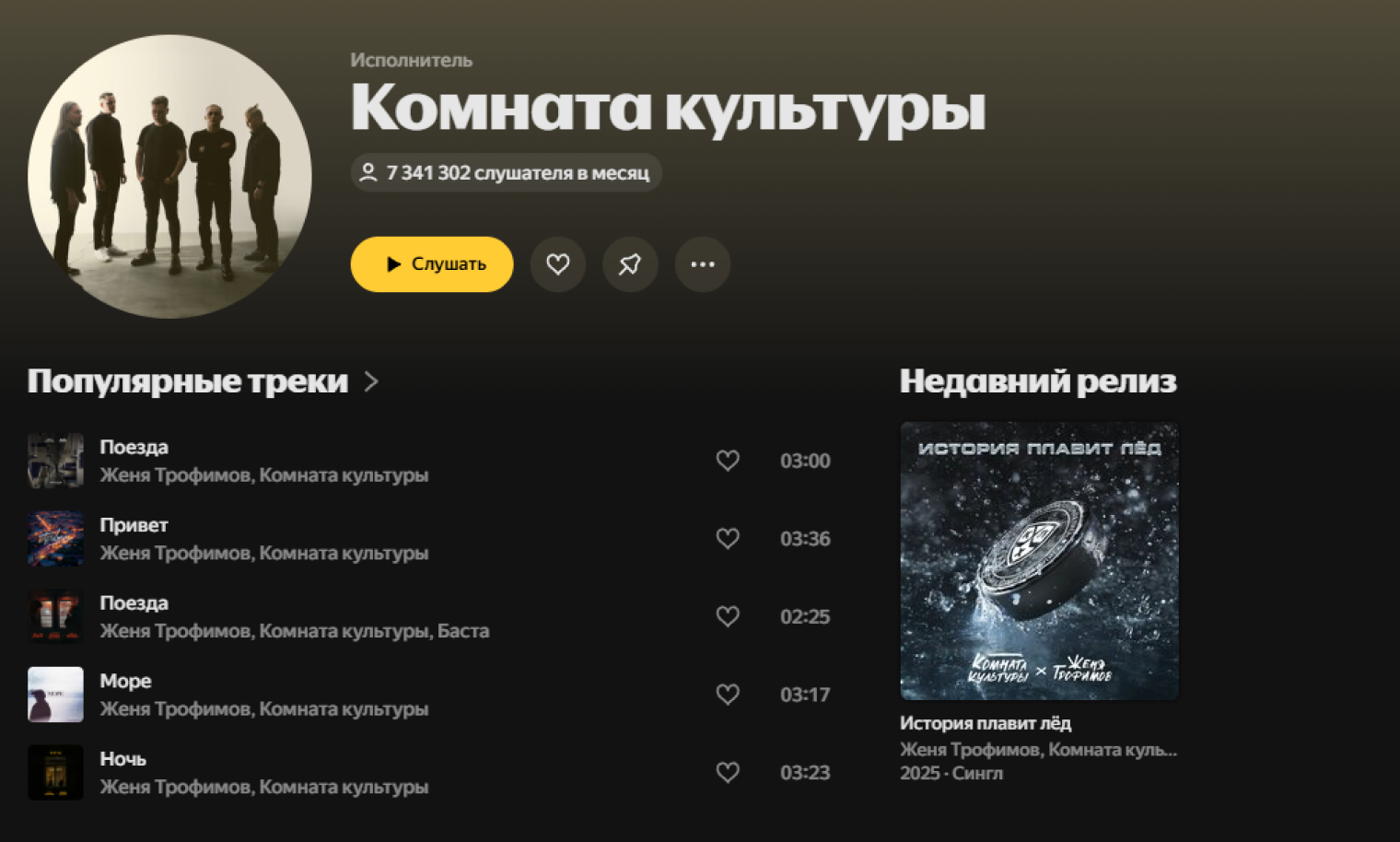Viewport: 1400px width, 842px height.
Task: Click the first Поезда track cover thumbnail
Action: 55,461
